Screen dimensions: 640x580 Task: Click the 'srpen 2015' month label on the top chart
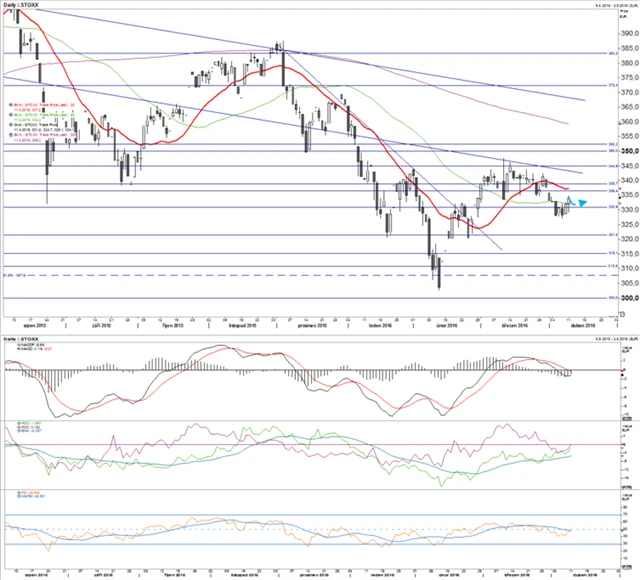tap(36, 325)
